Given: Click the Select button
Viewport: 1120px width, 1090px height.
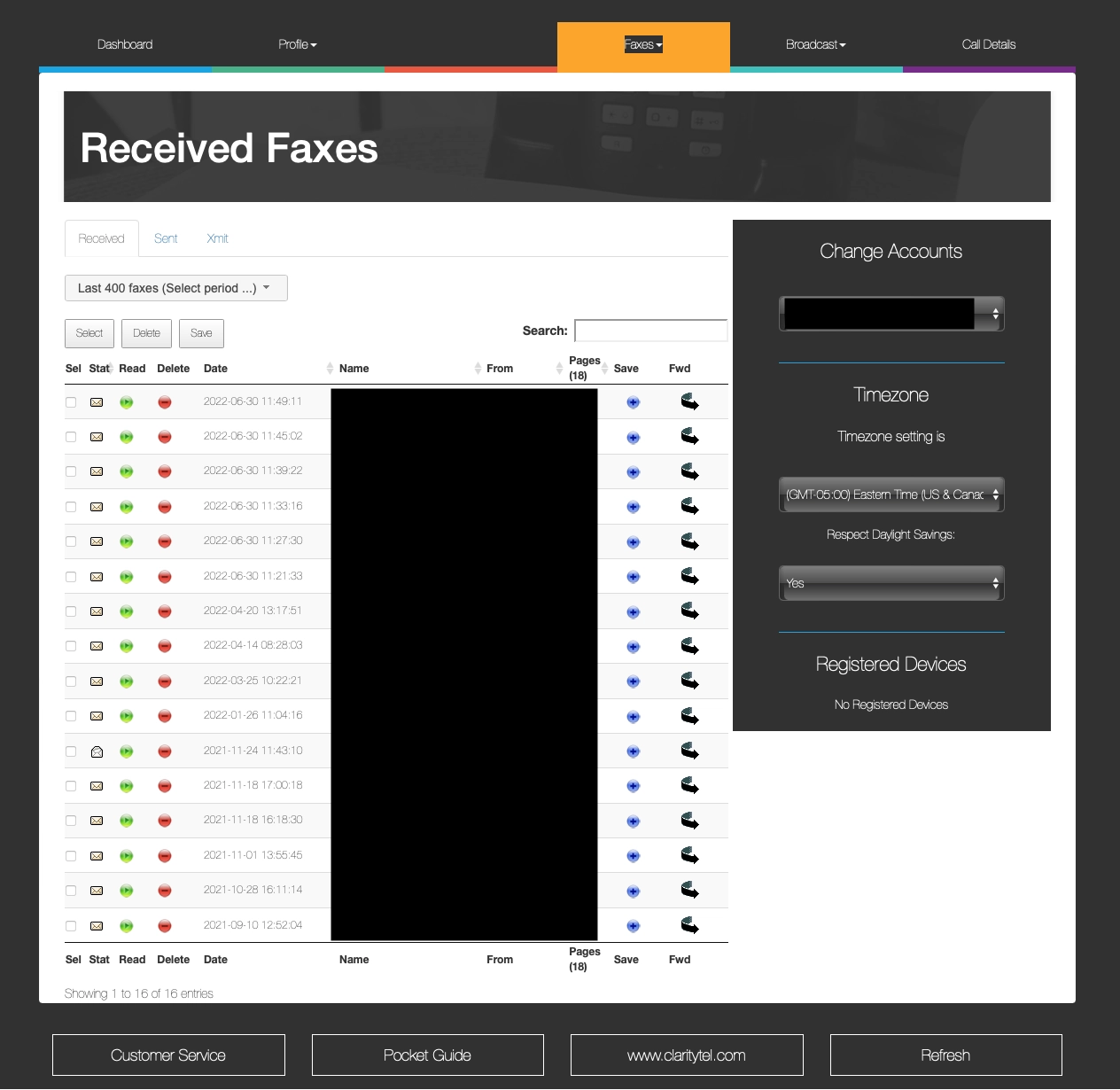Looking at the screenshot, I should click(89, 333).
